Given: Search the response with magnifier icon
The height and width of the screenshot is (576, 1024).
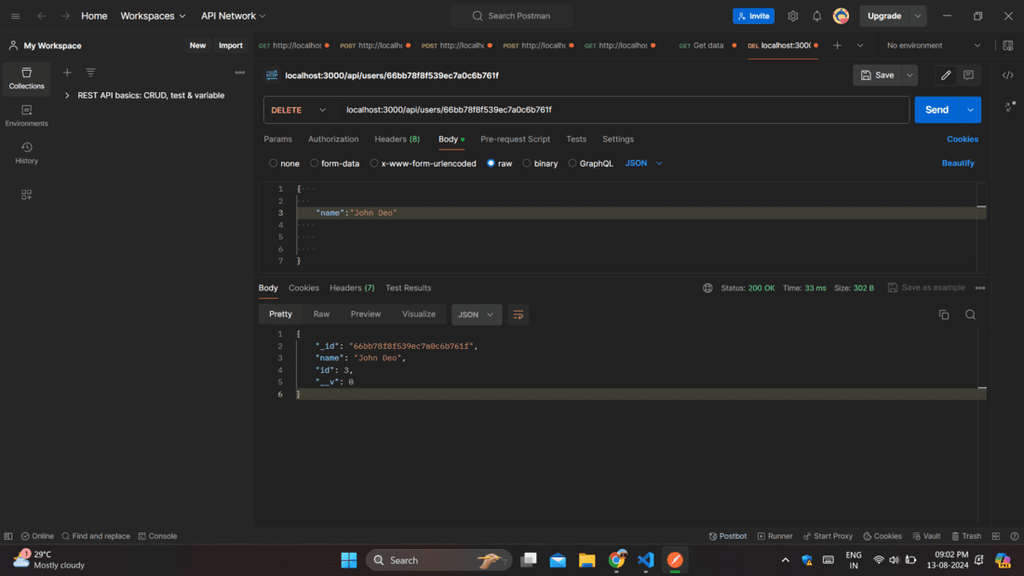Looking at the screenshot, I should (x=970, y=314).
